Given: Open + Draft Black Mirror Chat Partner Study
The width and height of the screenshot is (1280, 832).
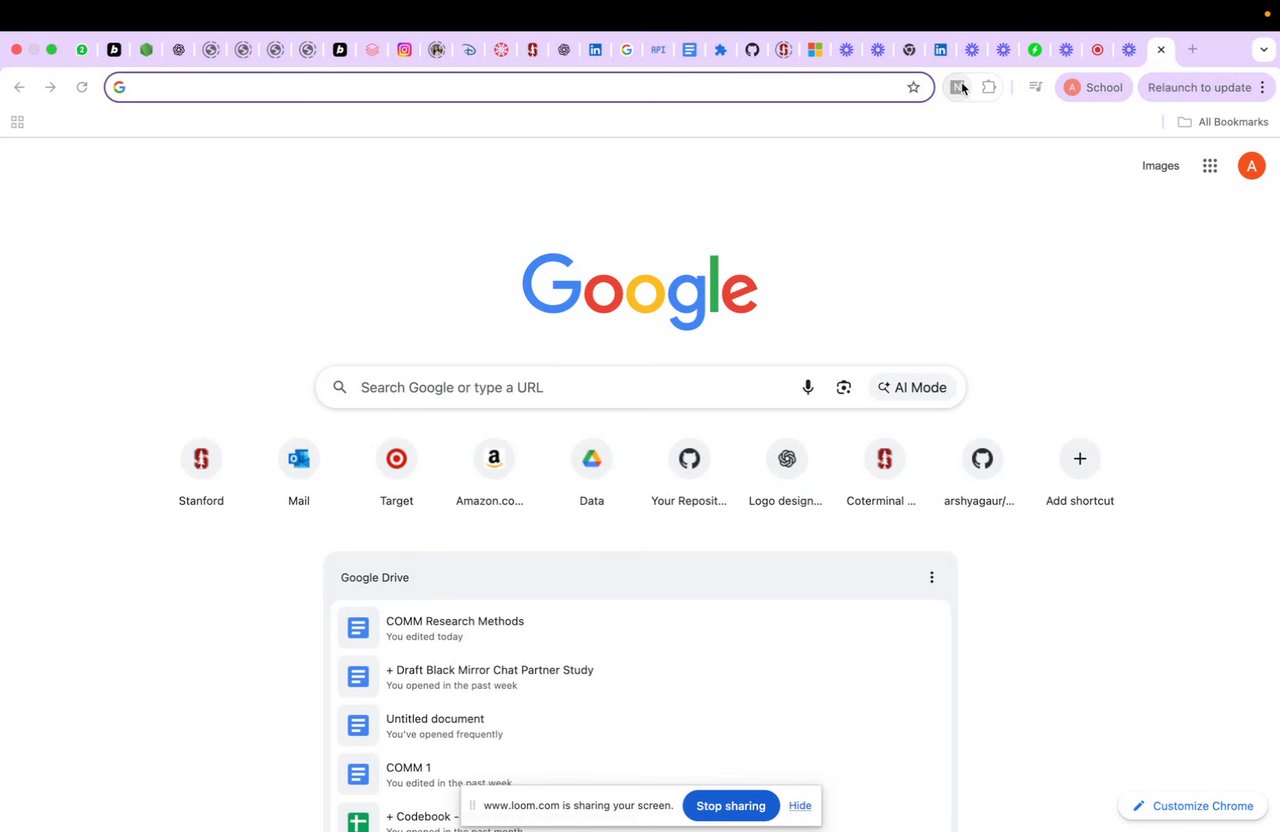Looking at the screenshot, I should [x=640, y=677].
